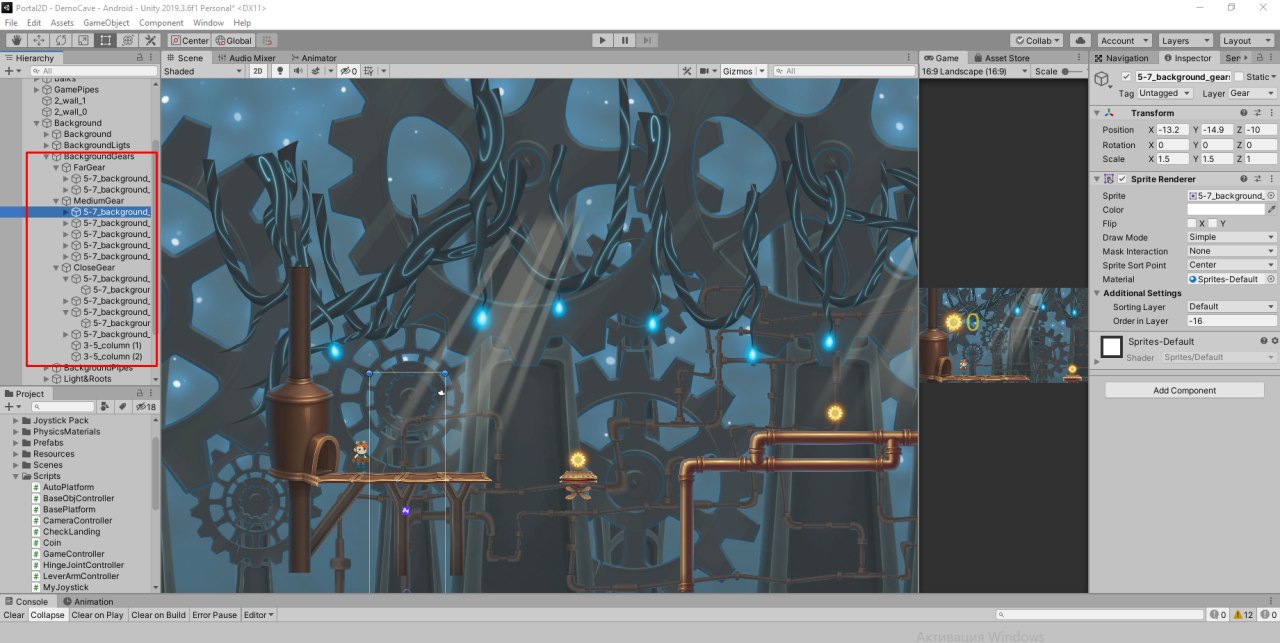Open Transform component help icon
This screenshot has height=643, width=1280.
pyautogui.click(x=1245, y=113)
